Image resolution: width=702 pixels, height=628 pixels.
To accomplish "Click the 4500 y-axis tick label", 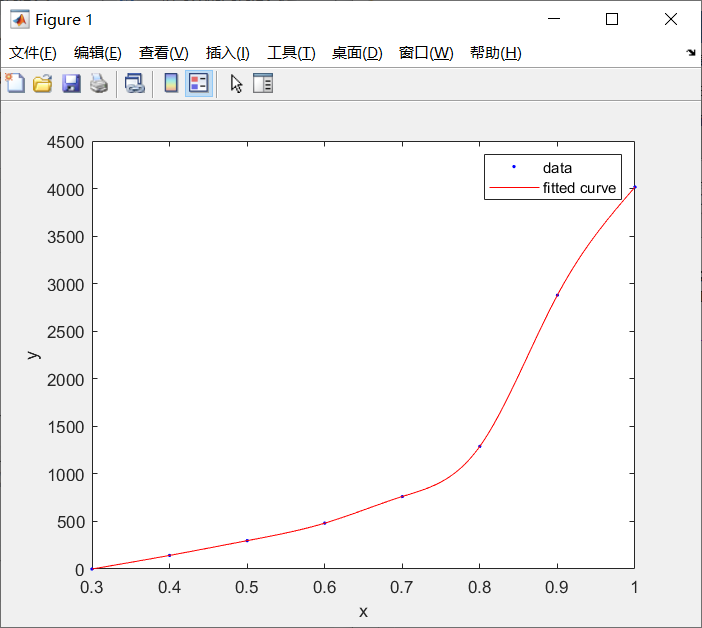I will 65,142.
